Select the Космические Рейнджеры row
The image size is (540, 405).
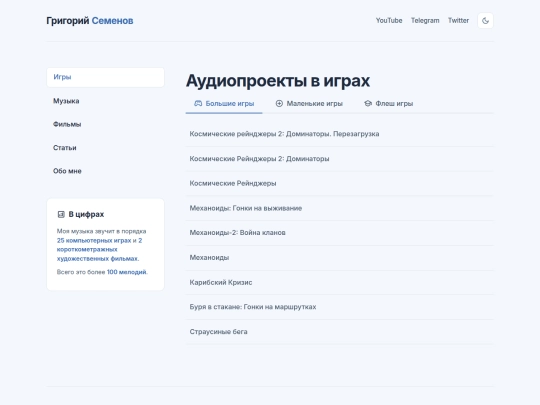[340, 183]
